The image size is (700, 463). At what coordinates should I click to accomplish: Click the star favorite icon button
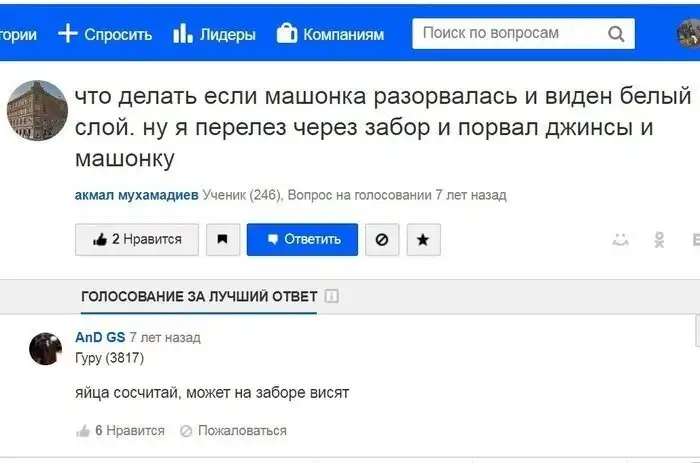click(423, 240)
